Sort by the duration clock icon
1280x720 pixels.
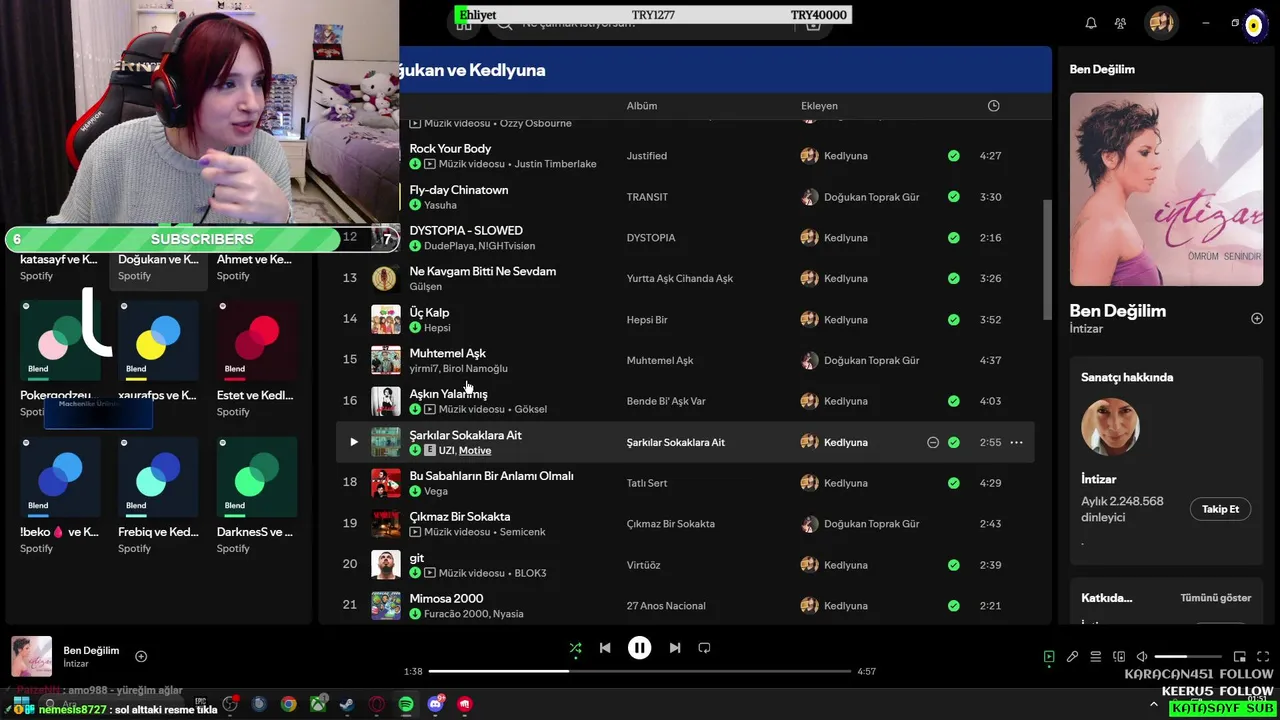993,106
